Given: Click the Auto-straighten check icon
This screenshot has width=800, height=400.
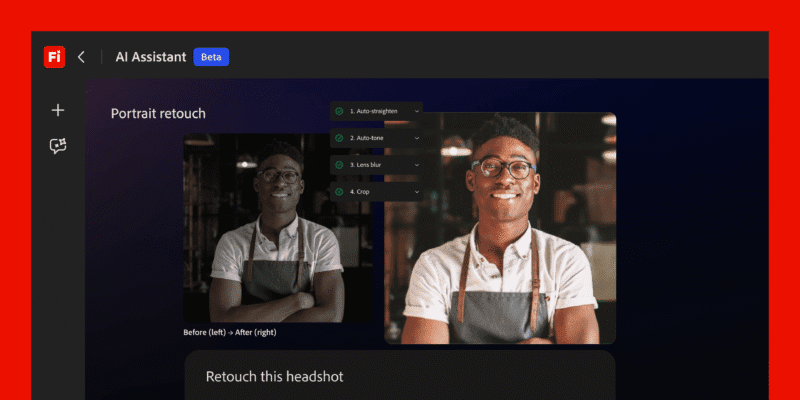Looking at the screenshot, I should (339, 111).
